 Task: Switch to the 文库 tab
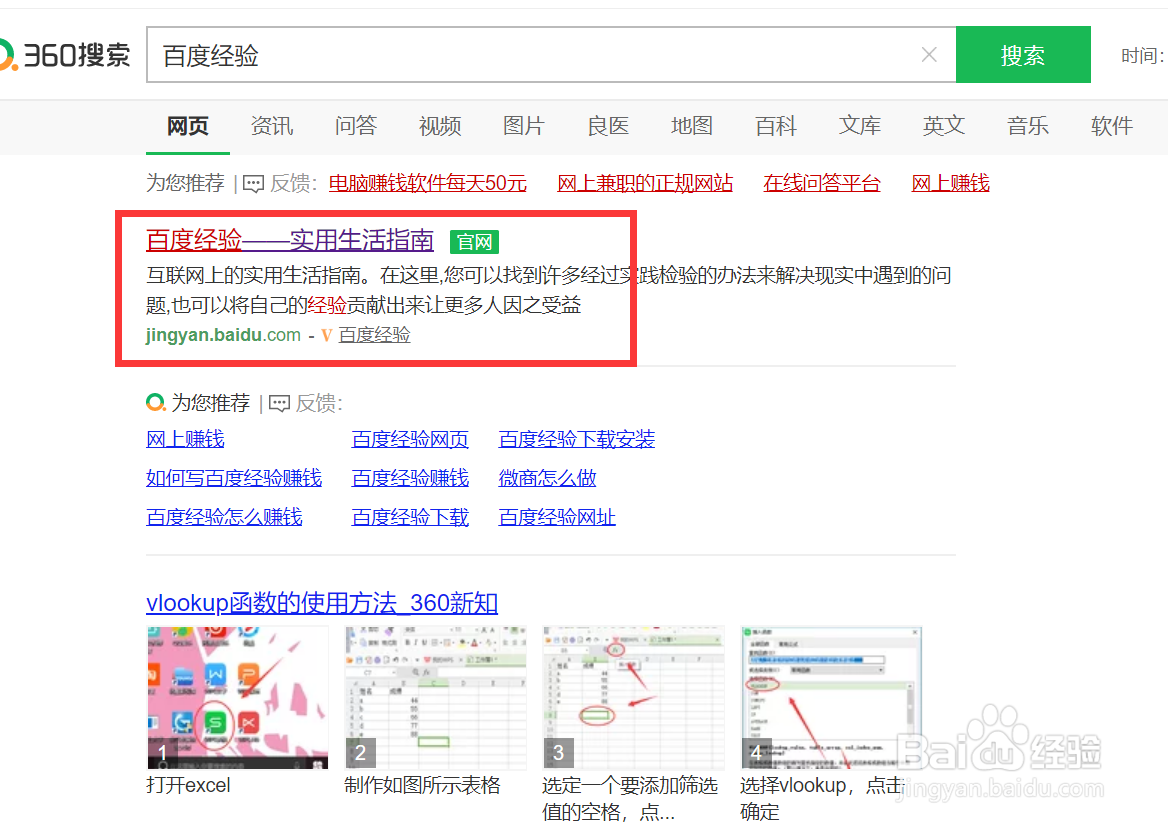pyautogui.click(x=860, y=126)
